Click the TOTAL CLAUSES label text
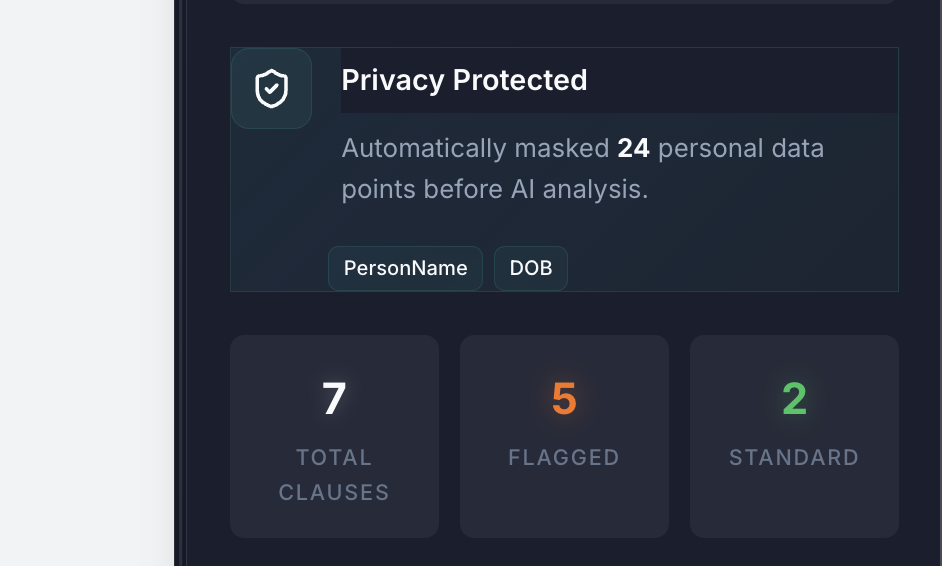Screen dimensions: 942x566 (334, 475)
